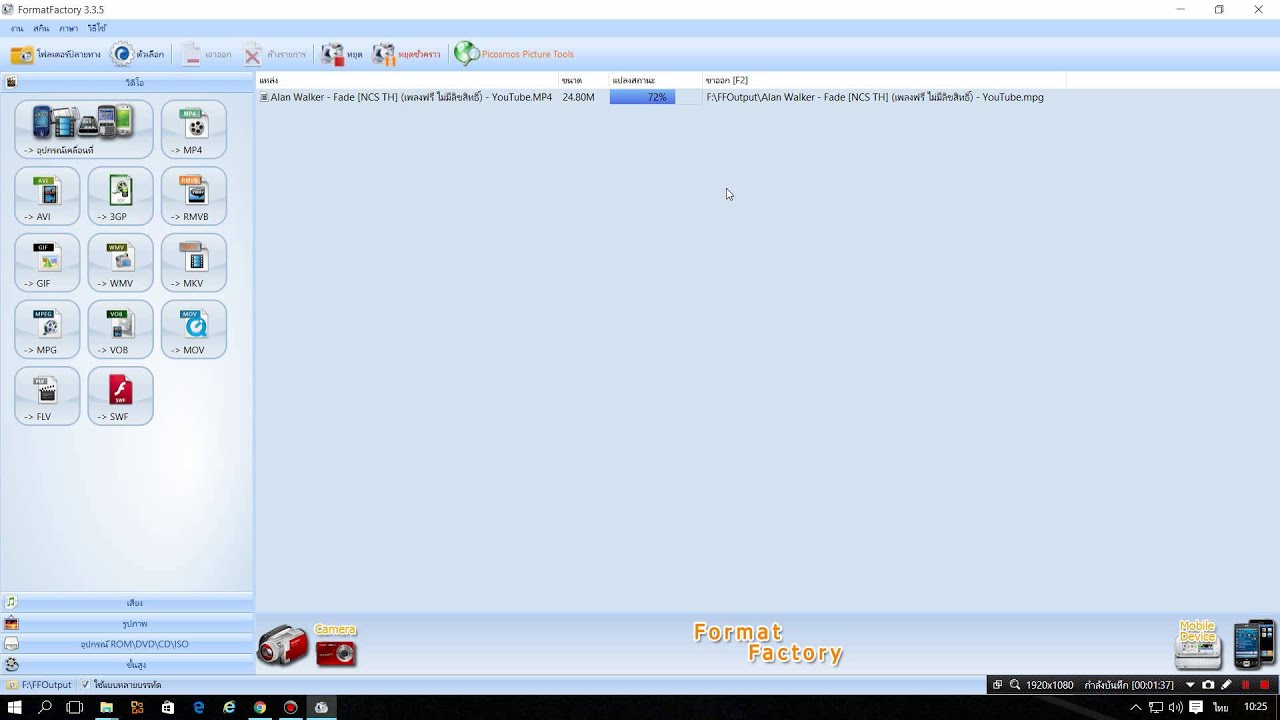Open Google Chrome from the taskbar
The width and height of the screenshot is (1280, 720).
point(260,707)
